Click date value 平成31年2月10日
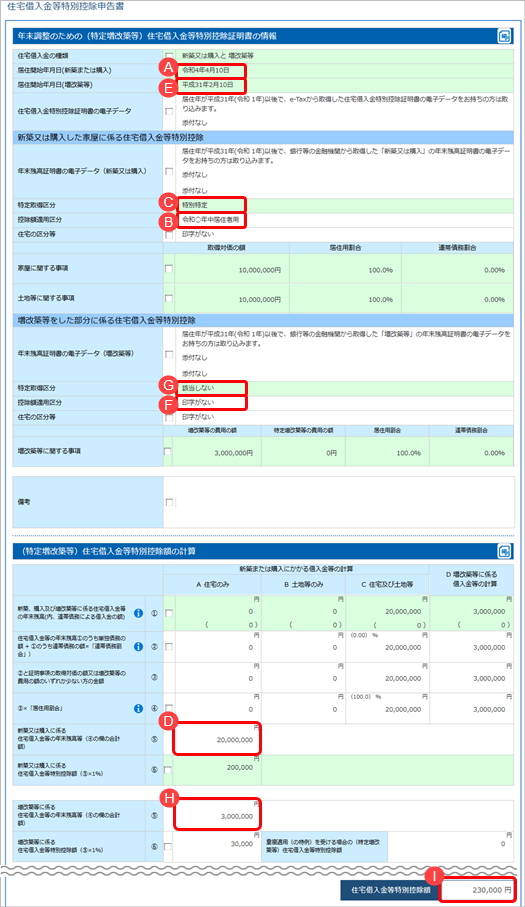 pos(208,84)
